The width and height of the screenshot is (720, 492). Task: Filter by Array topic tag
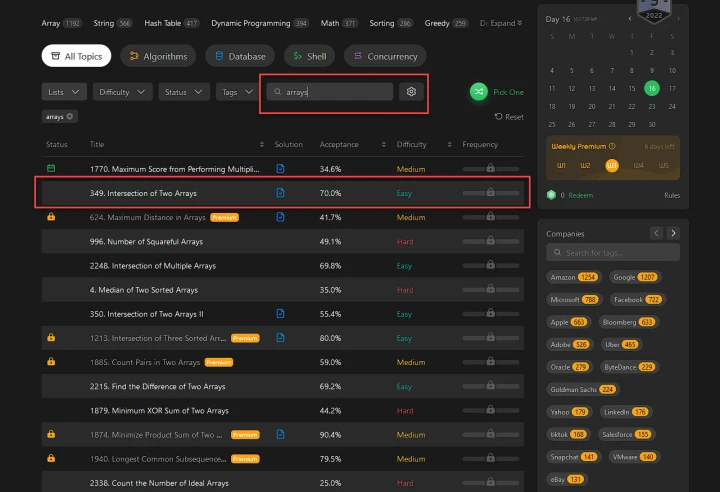pos(62,23)
